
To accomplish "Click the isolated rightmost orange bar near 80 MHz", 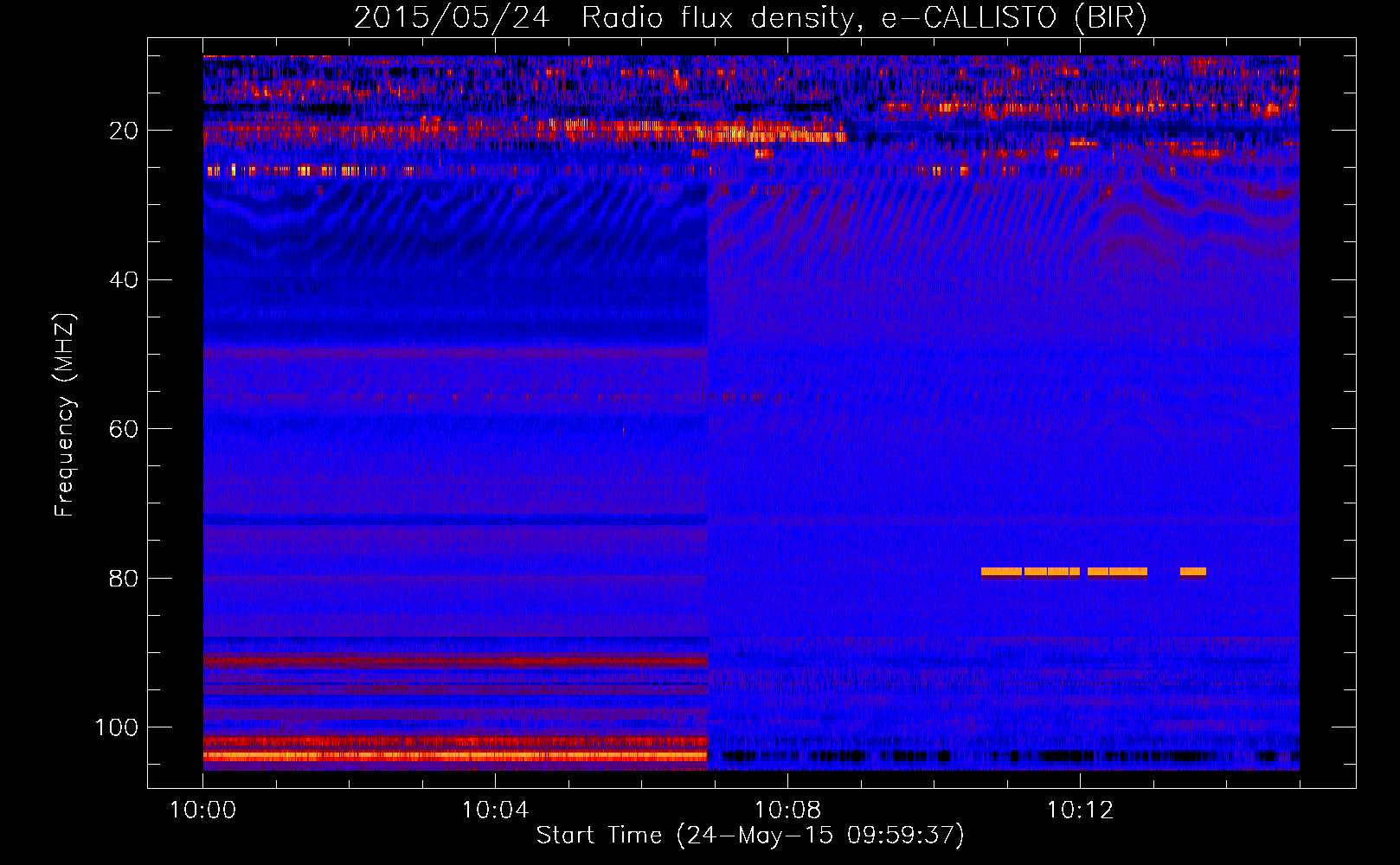I will coord(1193,572).
